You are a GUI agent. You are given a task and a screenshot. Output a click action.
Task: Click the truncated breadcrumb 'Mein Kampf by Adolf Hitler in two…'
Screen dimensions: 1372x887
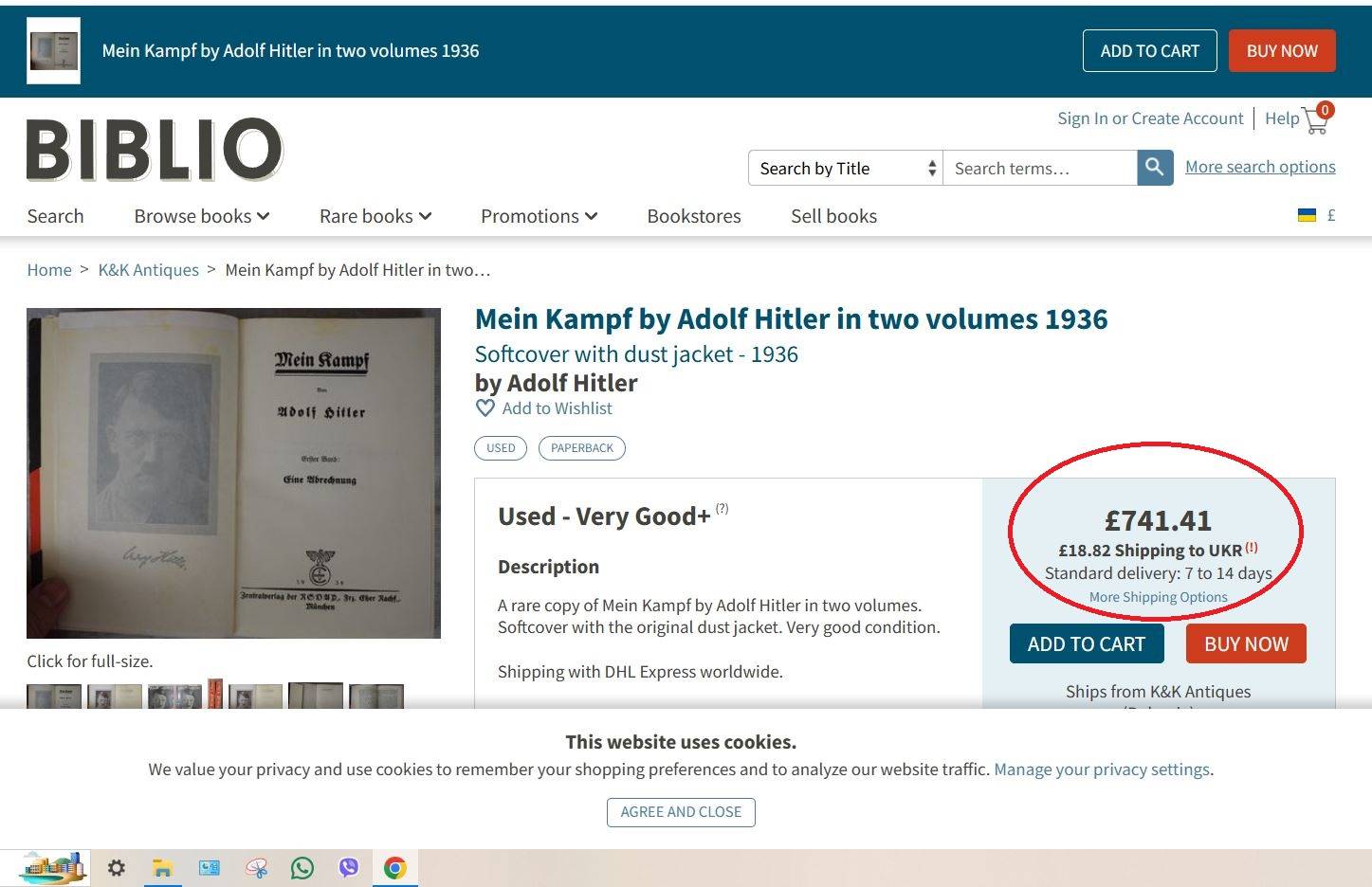[357, 270]
